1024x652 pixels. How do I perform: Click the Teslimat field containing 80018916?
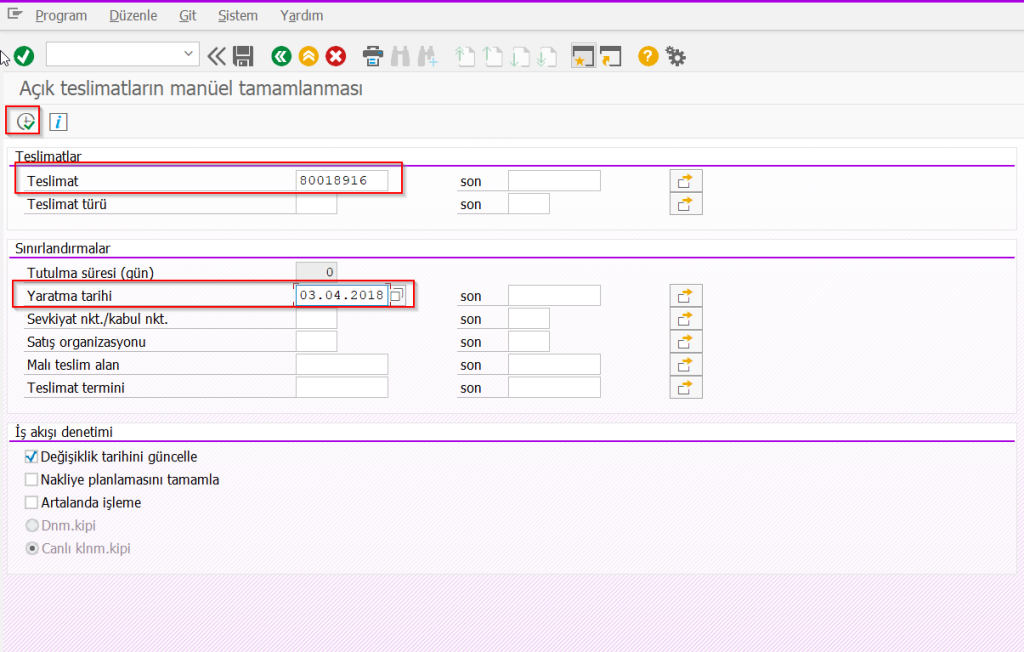tap(342, 180)
